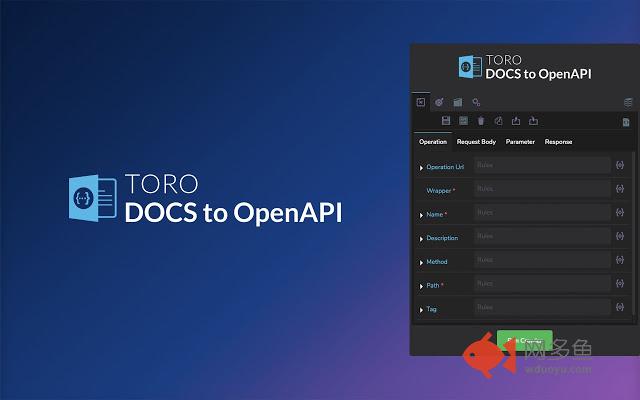
Task: Click the trash can delete icon
Action: coord(481,121)
